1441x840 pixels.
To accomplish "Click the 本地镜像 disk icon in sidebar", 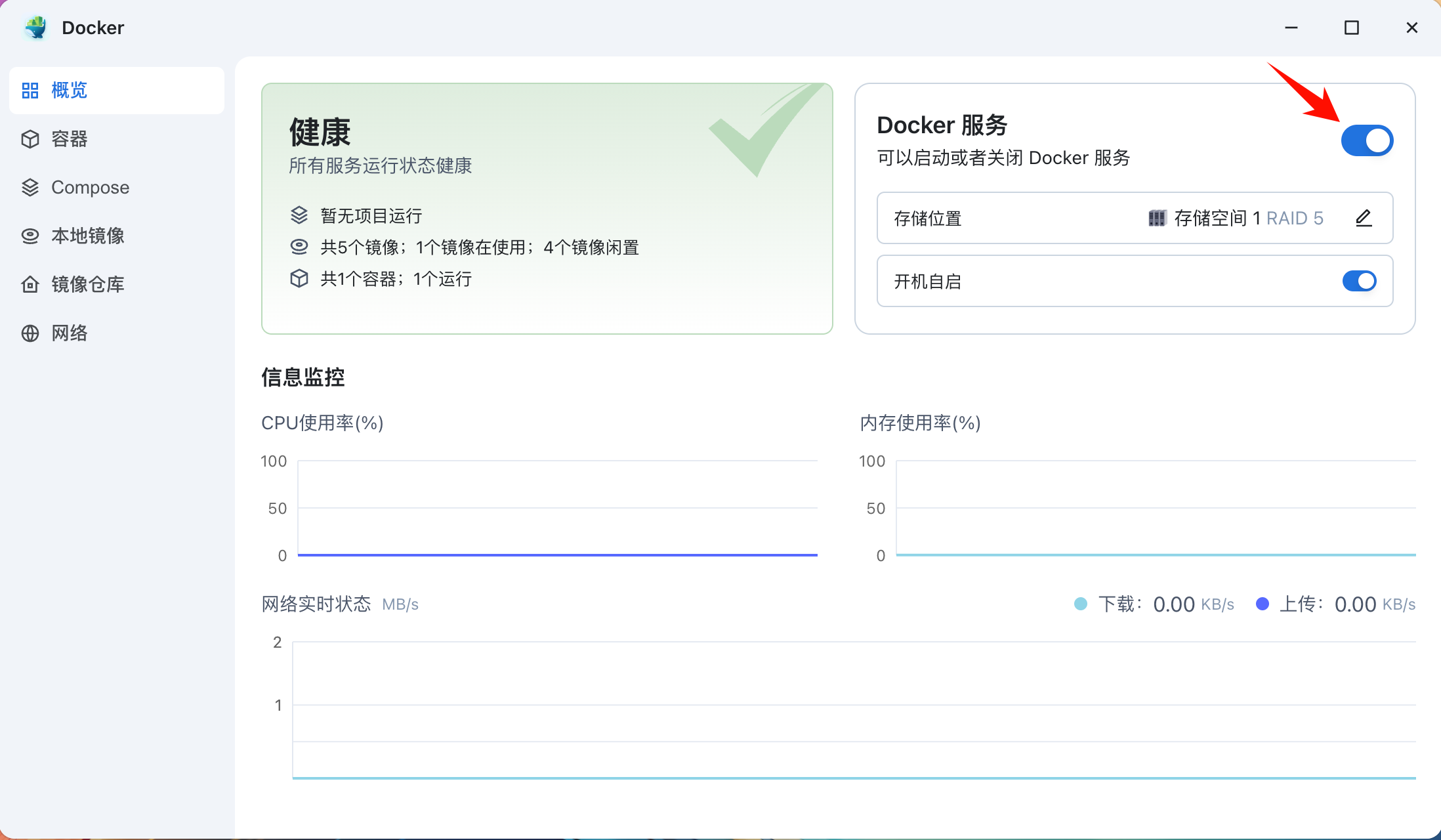I will coord(30,236).
